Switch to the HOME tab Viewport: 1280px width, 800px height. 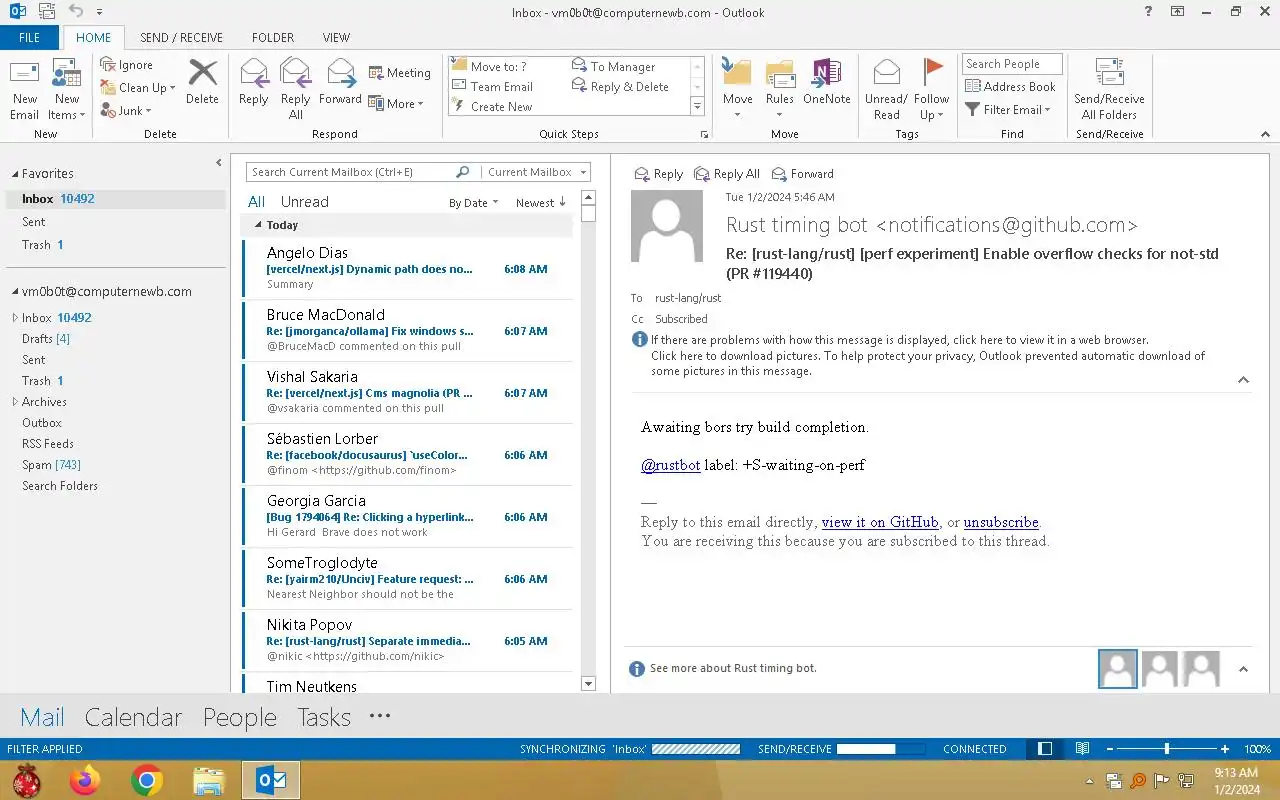pos(94,38)
